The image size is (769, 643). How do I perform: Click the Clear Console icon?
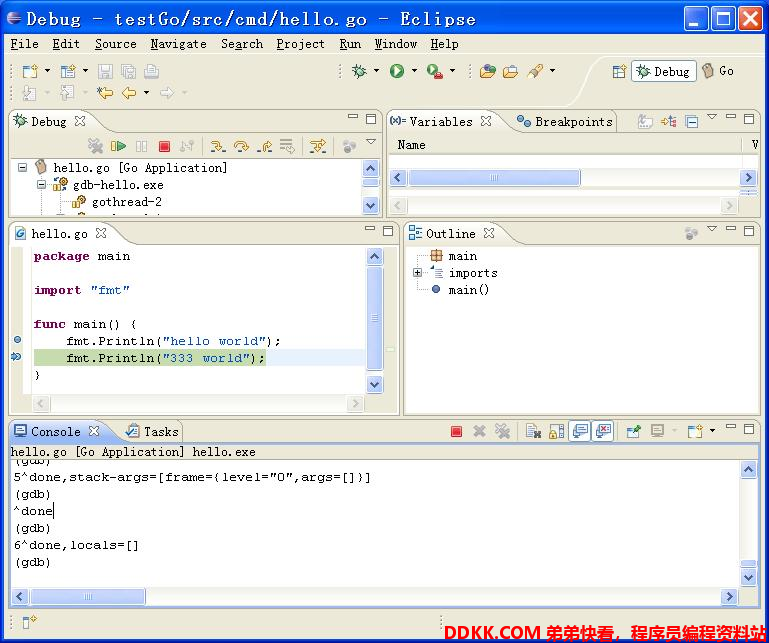click(533, 432)
